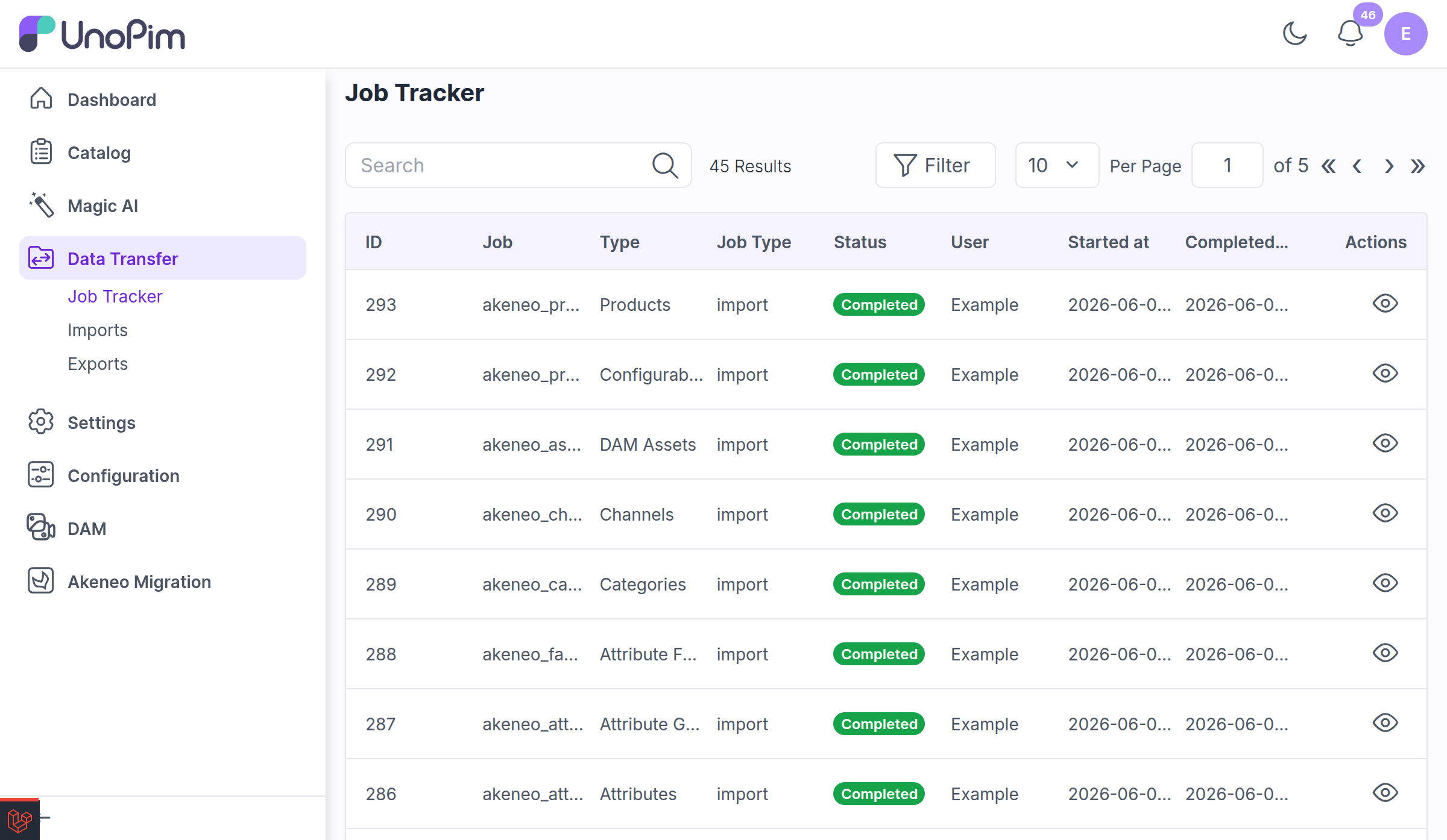Sort by ID column header

click(x=373, y=242)
